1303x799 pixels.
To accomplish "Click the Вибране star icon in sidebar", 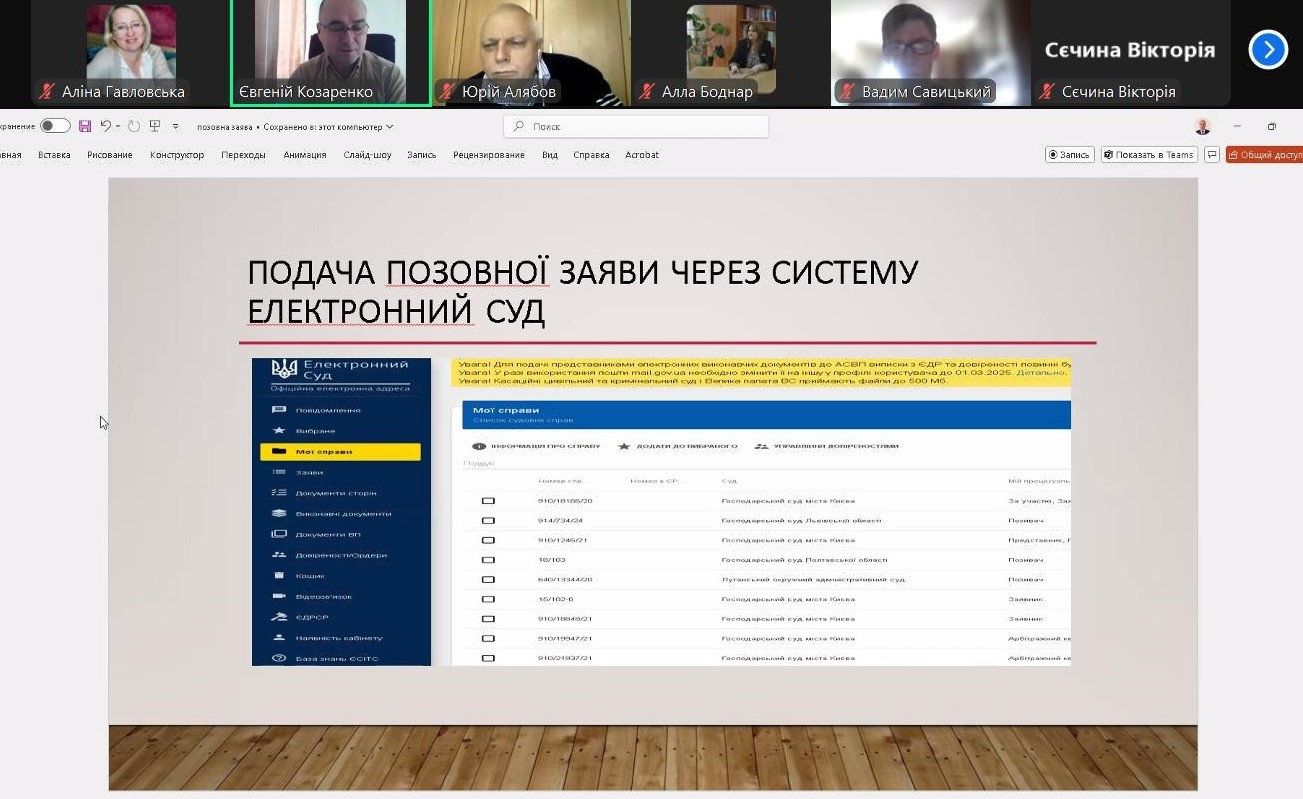I will [x=279, y=430].
